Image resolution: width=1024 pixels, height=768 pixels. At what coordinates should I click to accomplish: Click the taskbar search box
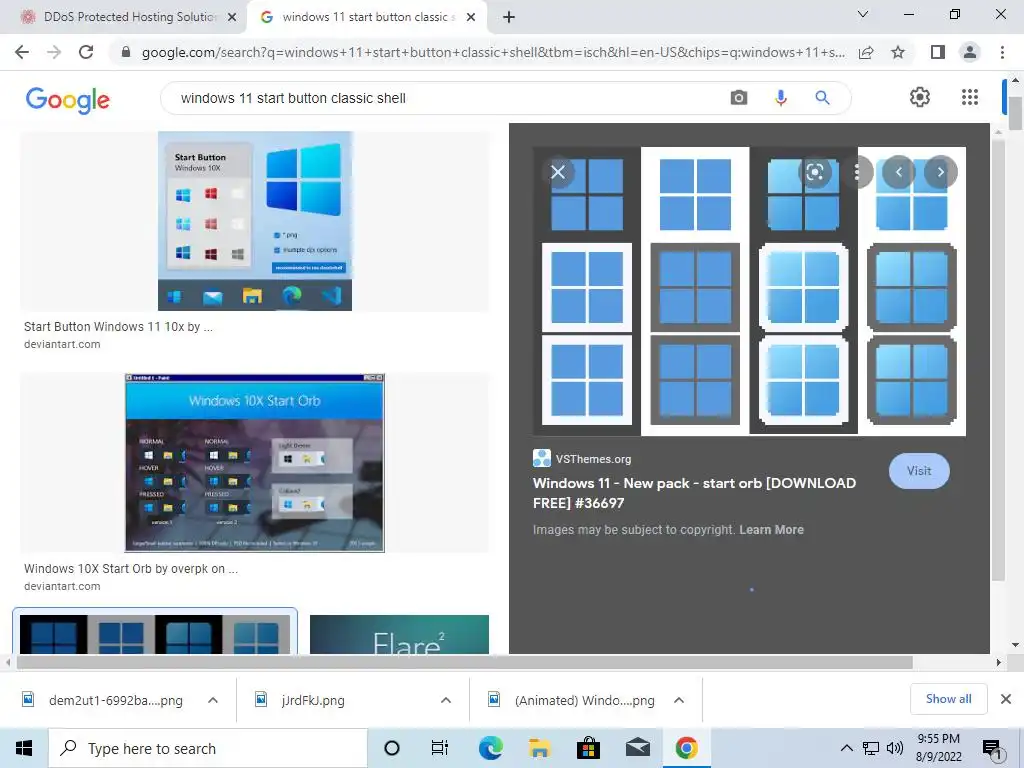208,748
